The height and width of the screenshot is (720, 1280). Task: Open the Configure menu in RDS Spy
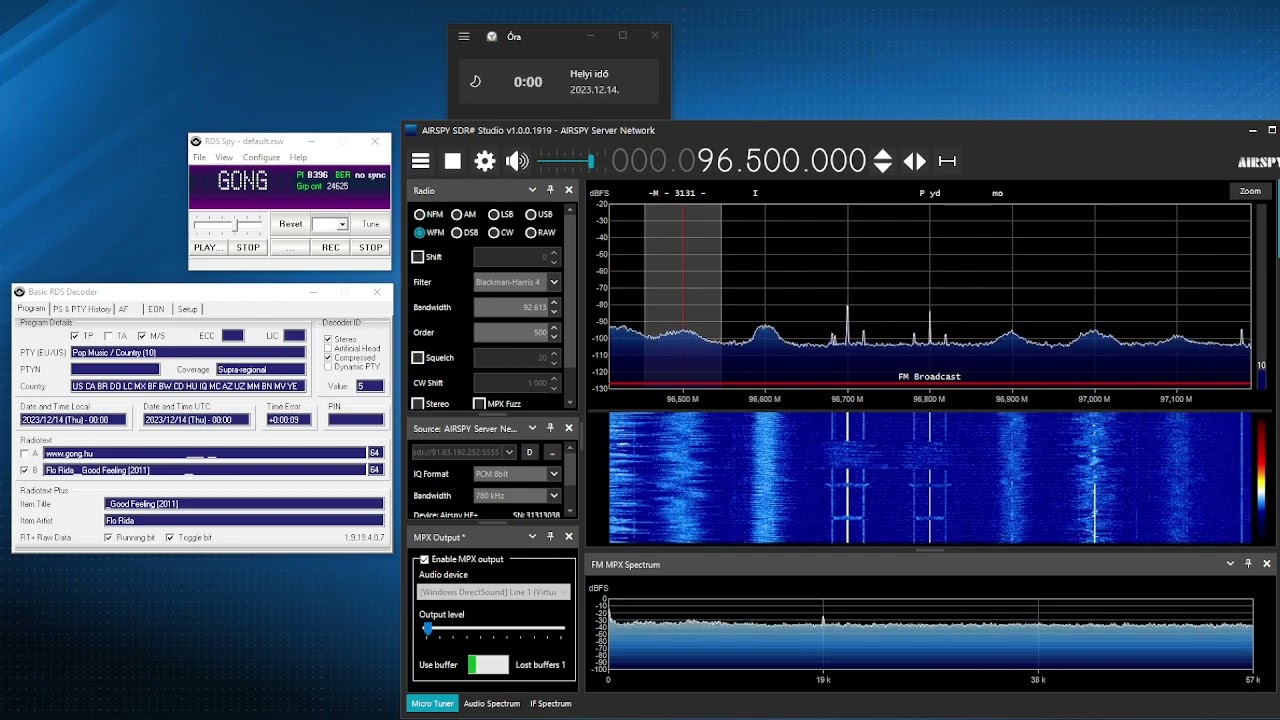point(261,157)
